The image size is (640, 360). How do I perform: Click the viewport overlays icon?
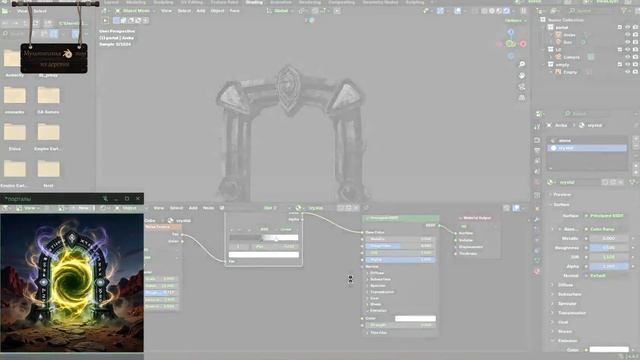coord(458,11)
